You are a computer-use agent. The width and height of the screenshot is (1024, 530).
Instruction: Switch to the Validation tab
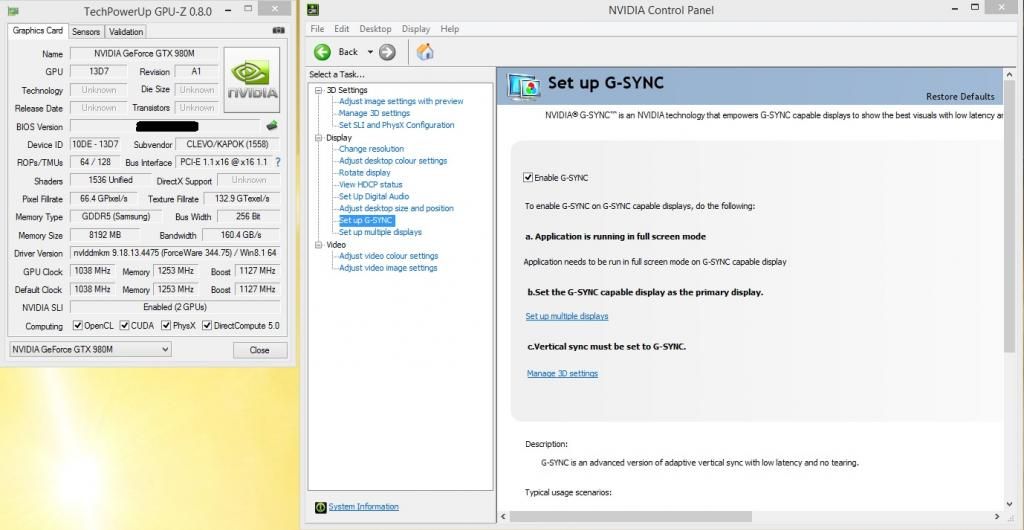point(126,31)
